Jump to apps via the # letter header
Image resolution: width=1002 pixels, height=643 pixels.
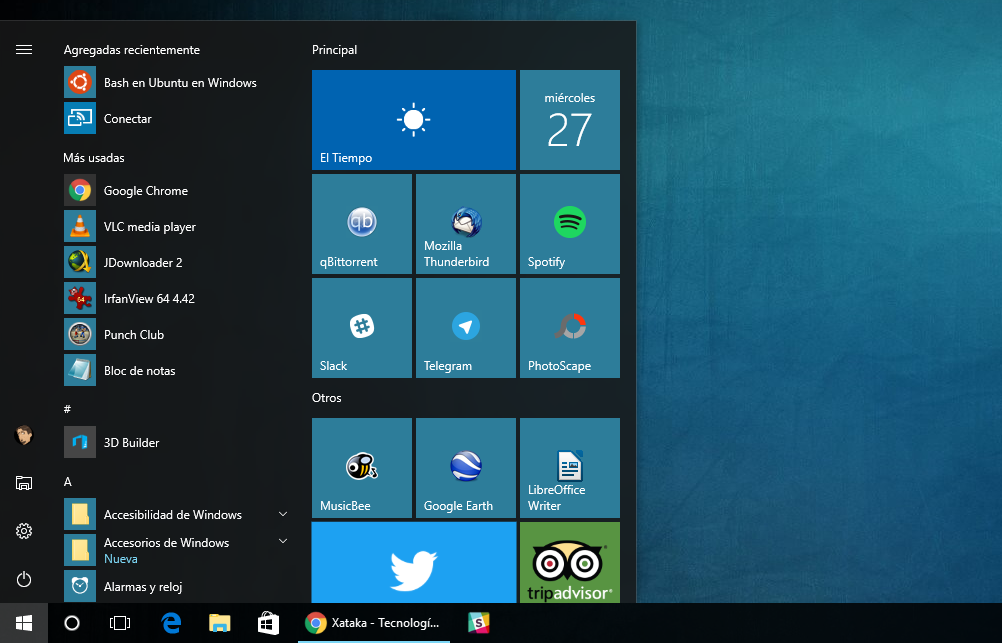point(67,409)
